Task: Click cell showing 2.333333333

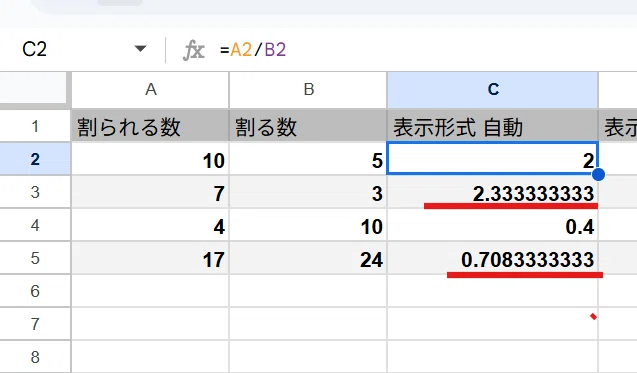Action: 493,192
